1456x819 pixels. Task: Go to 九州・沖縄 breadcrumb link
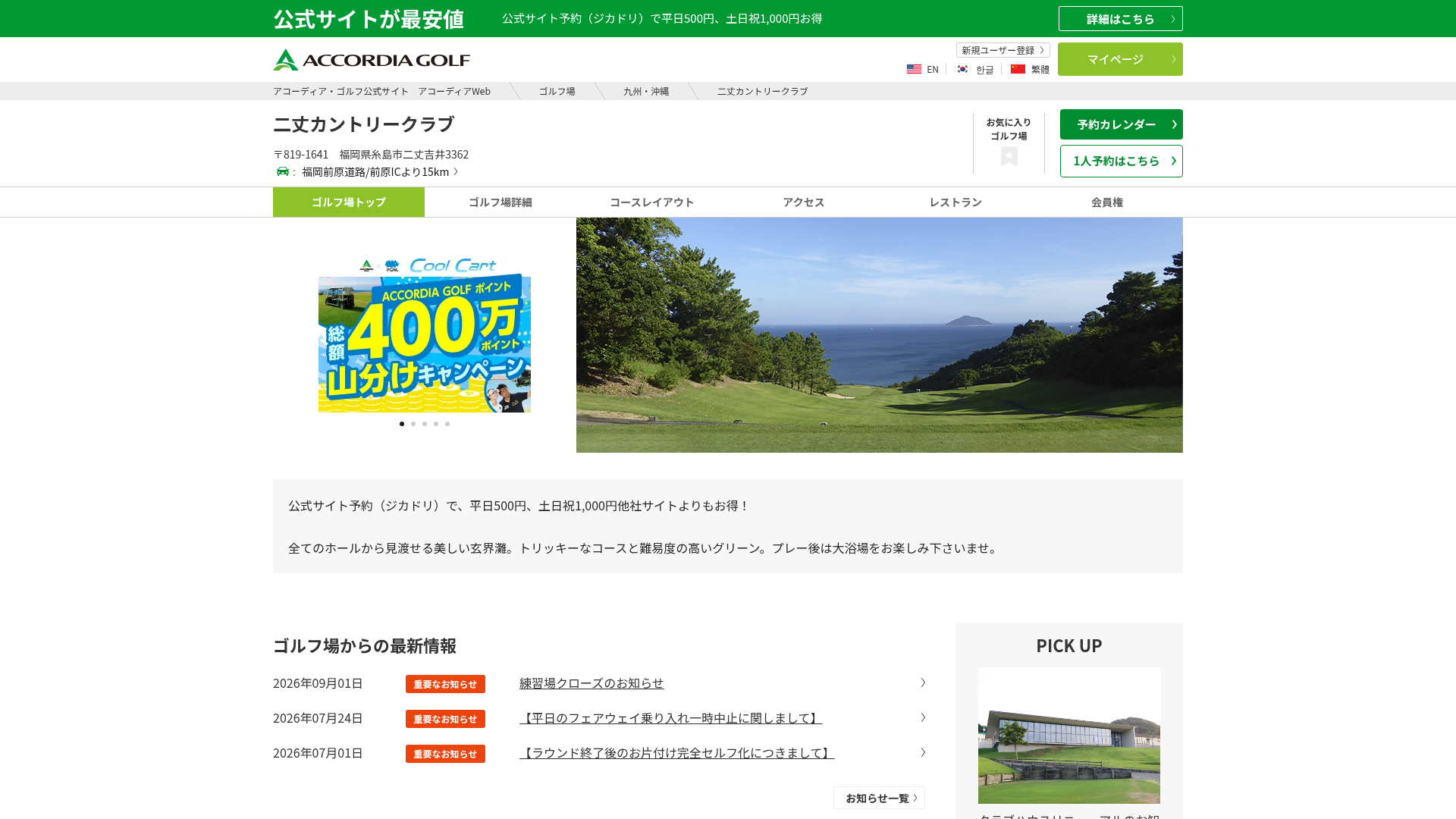[x=646, y=91]
